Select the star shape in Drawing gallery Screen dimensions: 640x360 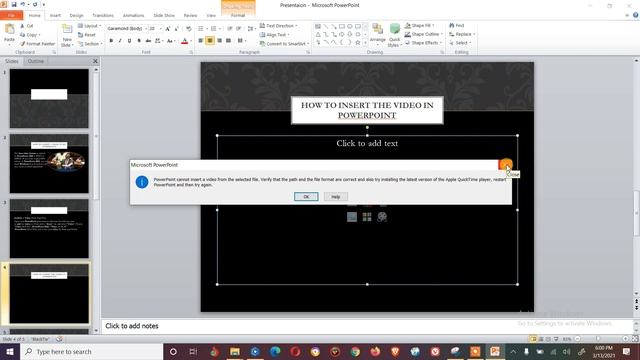pos(358,42)
